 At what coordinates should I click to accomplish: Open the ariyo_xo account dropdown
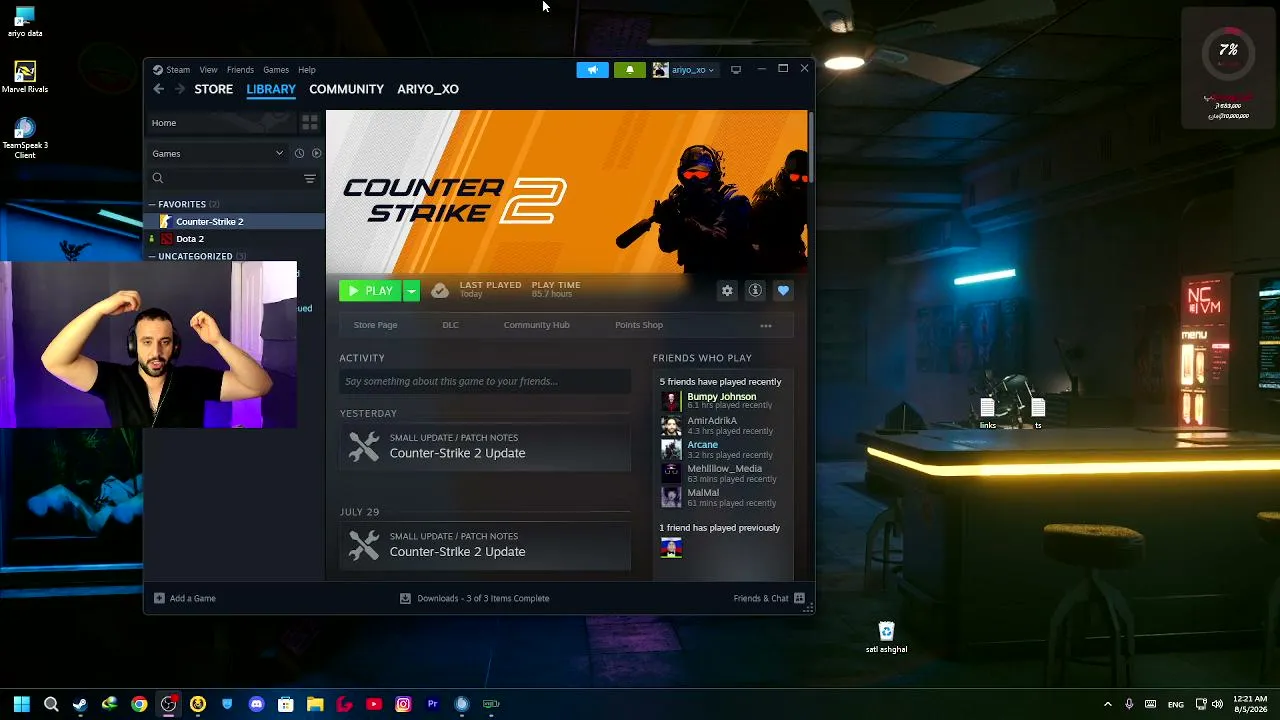click(684, 70)
